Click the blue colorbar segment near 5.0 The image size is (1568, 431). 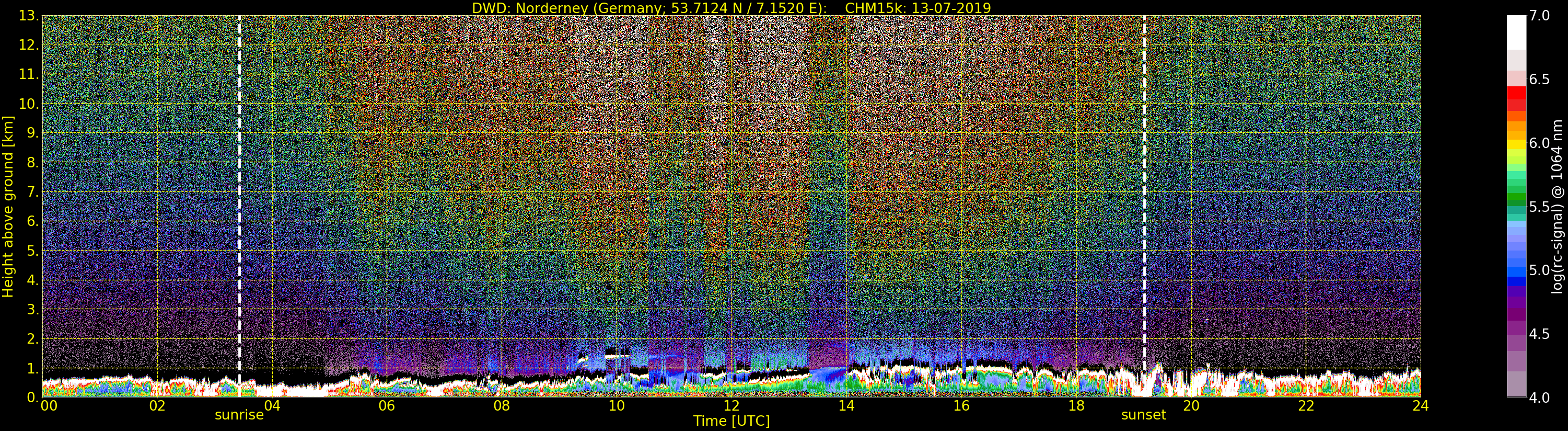(1516, 271)
